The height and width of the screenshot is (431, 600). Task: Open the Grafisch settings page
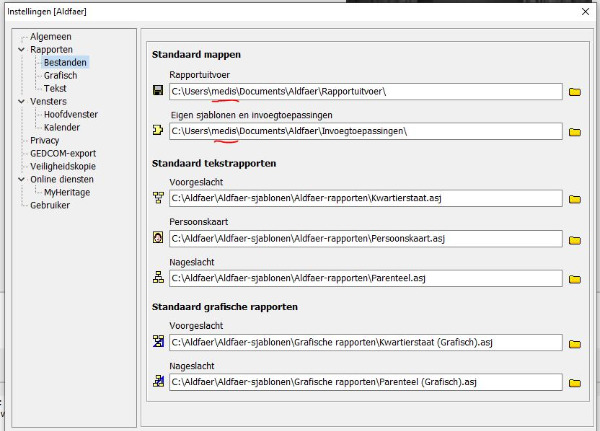[x=62, y=75]
